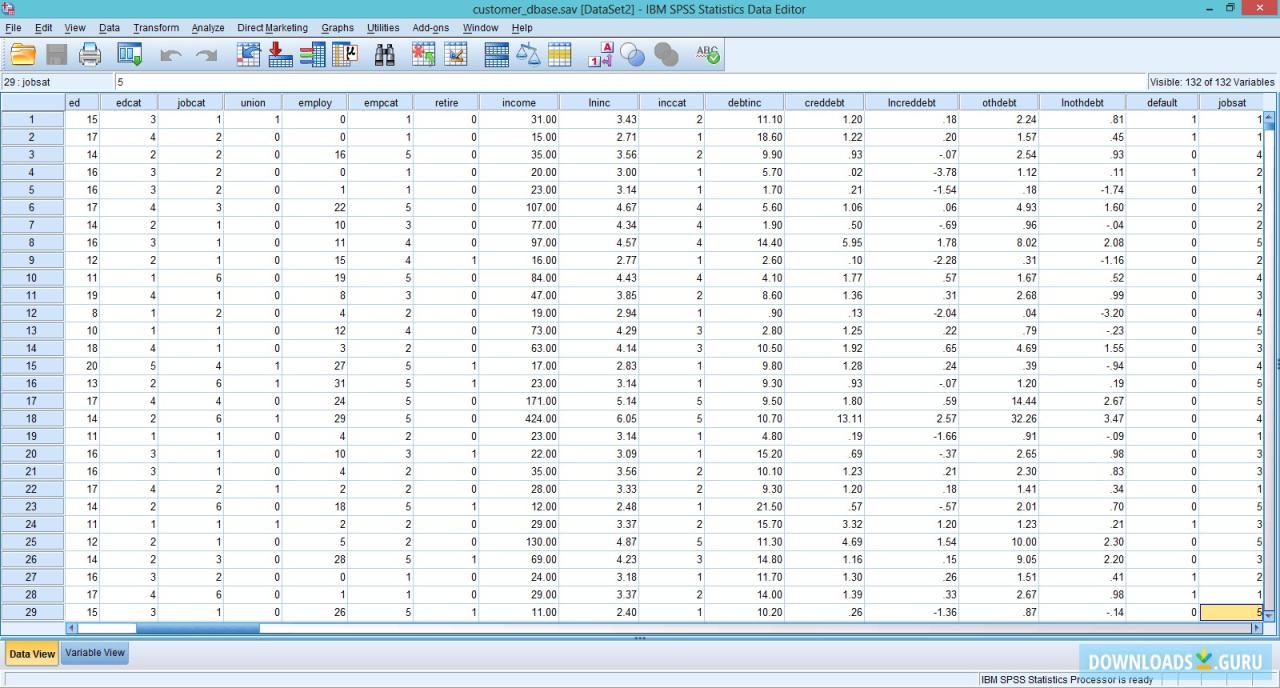Open the Utilities menu
The width and height of the screenshot is (1280, 688).
(383, 28)
